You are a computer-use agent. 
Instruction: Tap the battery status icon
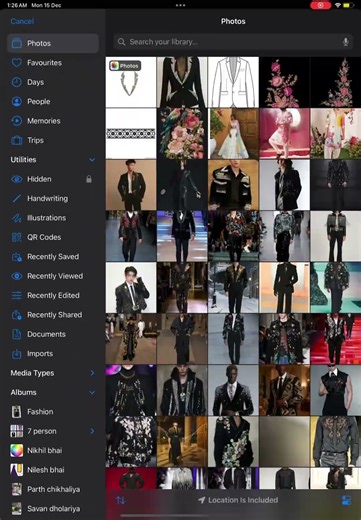pyautogui.click(x=349, y=5)
